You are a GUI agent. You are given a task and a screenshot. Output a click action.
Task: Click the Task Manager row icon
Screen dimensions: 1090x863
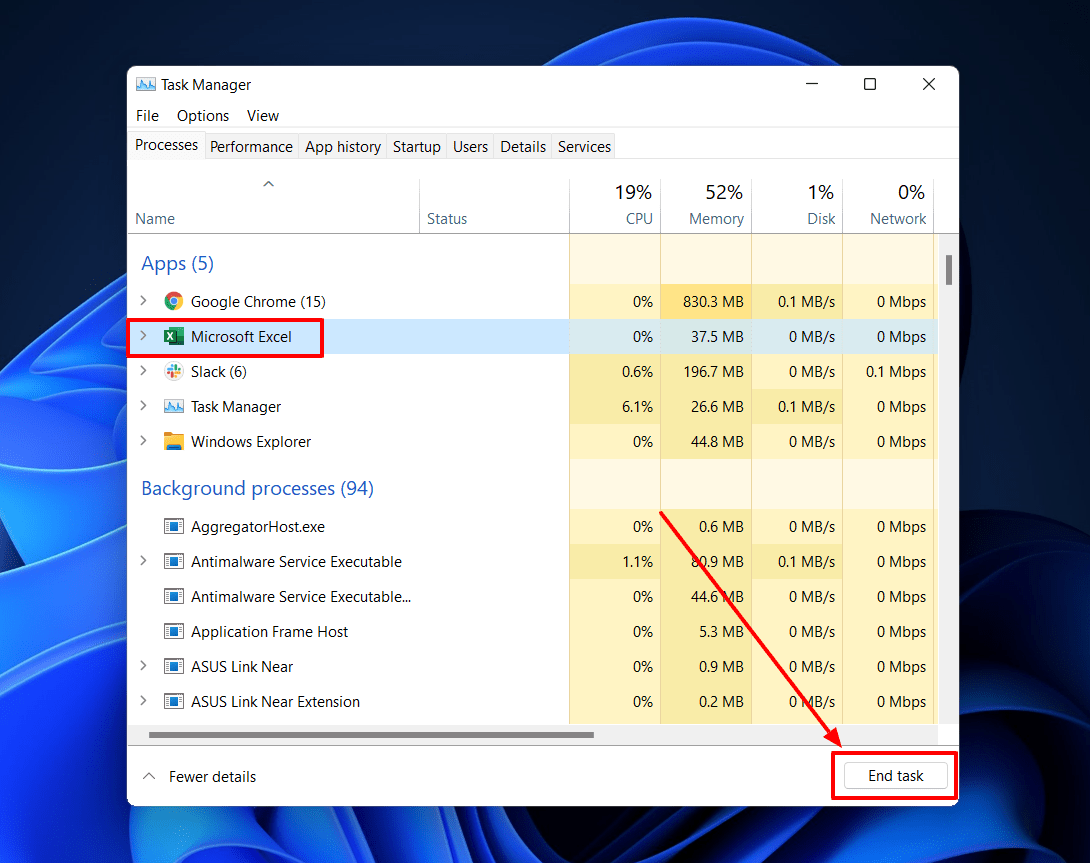(173, 406)
